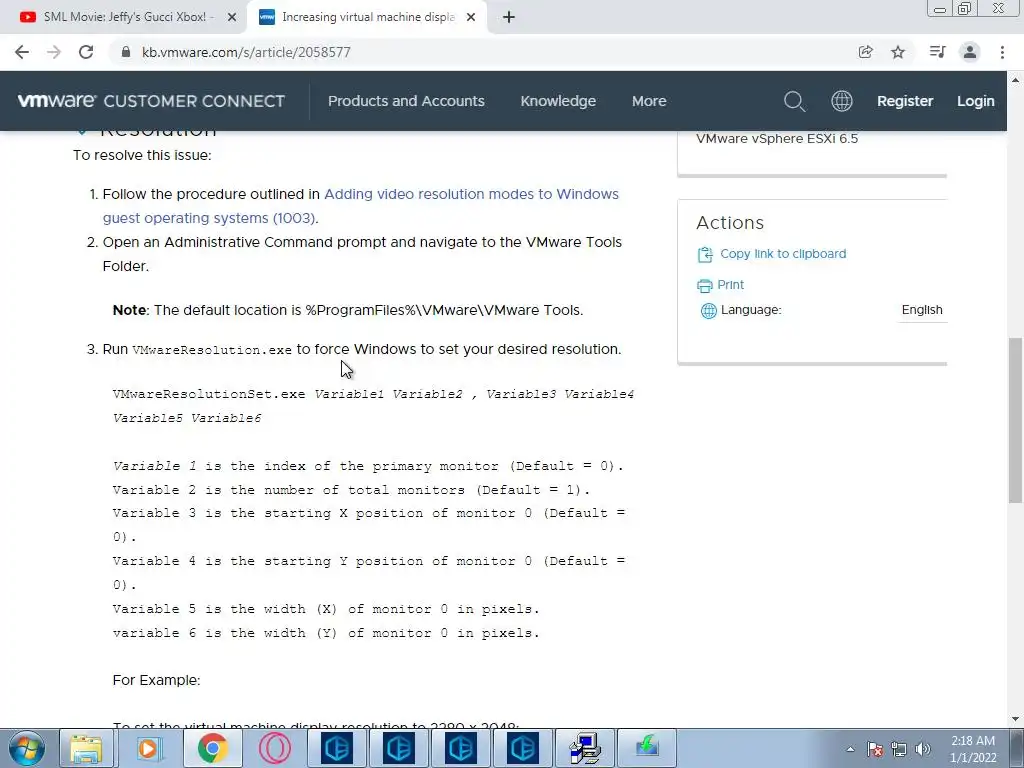
Task: Click the browser back arrow
Action: [22, 52]
